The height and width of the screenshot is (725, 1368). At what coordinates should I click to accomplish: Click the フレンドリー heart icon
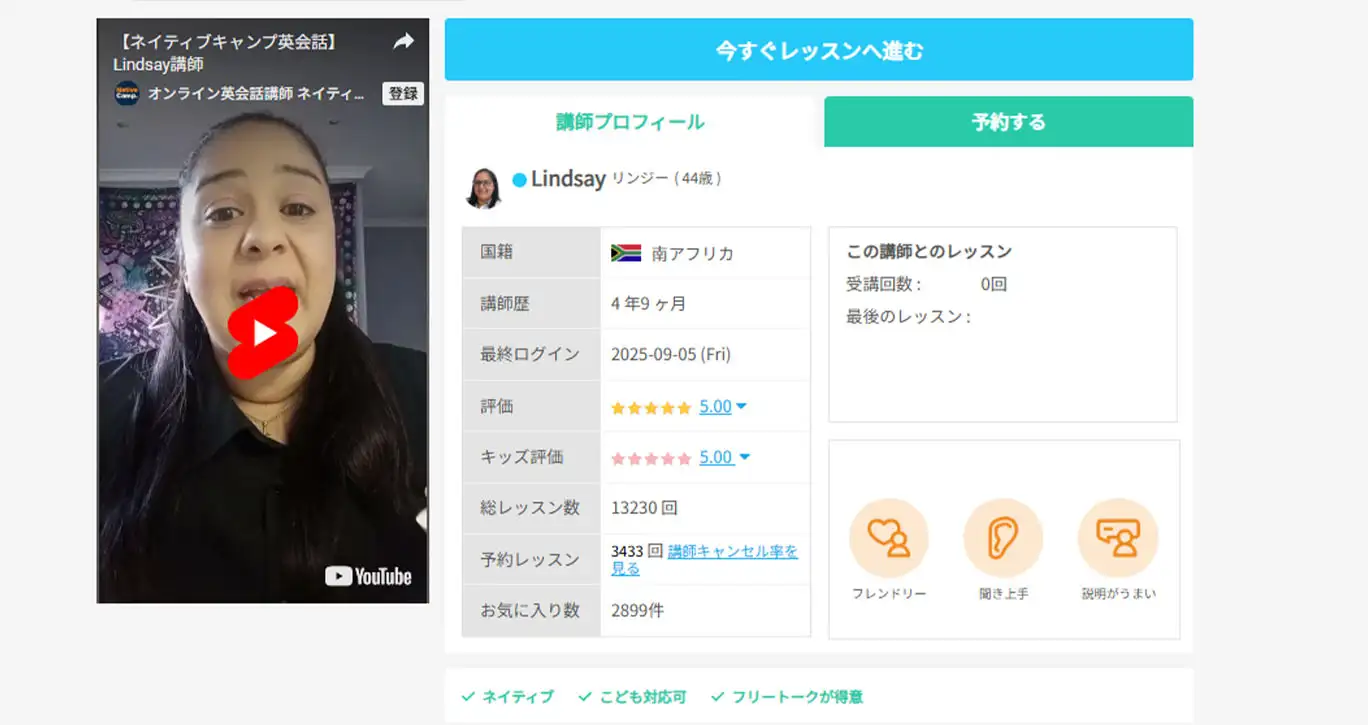(888, 538)
